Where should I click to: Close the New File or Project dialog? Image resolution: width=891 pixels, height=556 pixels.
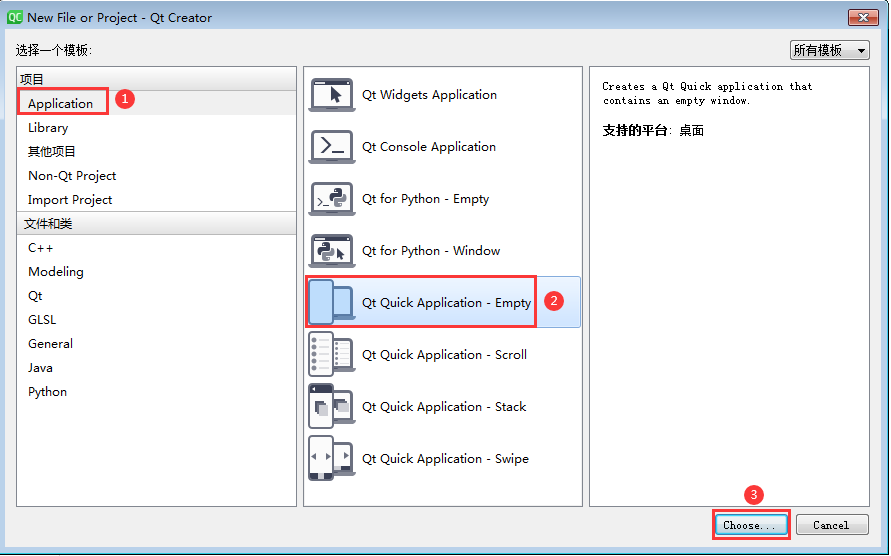(x=863, y=18)
